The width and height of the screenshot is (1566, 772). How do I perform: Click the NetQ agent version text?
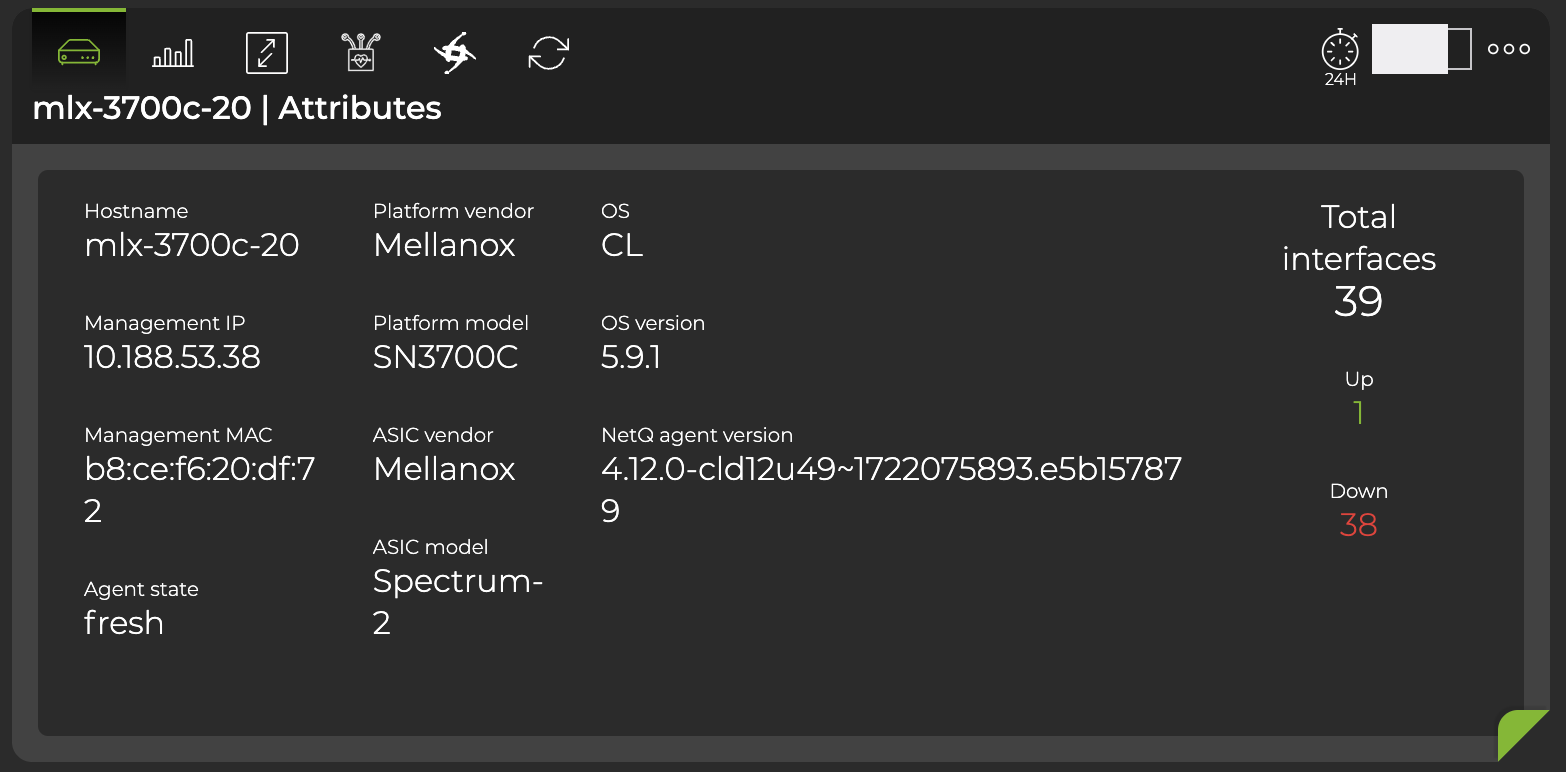pos(891,468)
